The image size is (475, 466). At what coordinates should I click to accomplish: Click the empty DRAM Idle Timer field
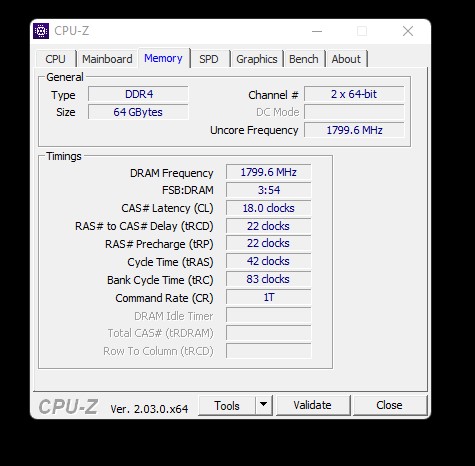tap(269, 315)
